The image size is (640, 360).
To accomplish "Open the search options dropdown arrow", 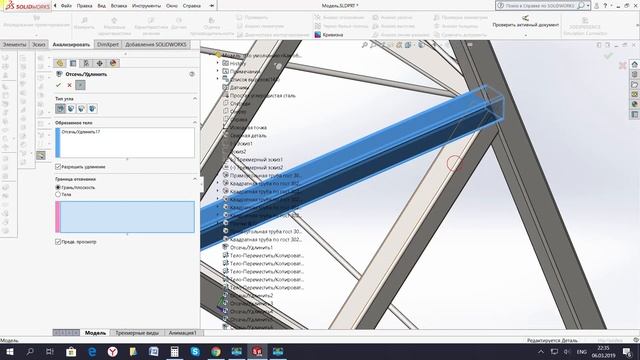I will (x=588, y=6).
